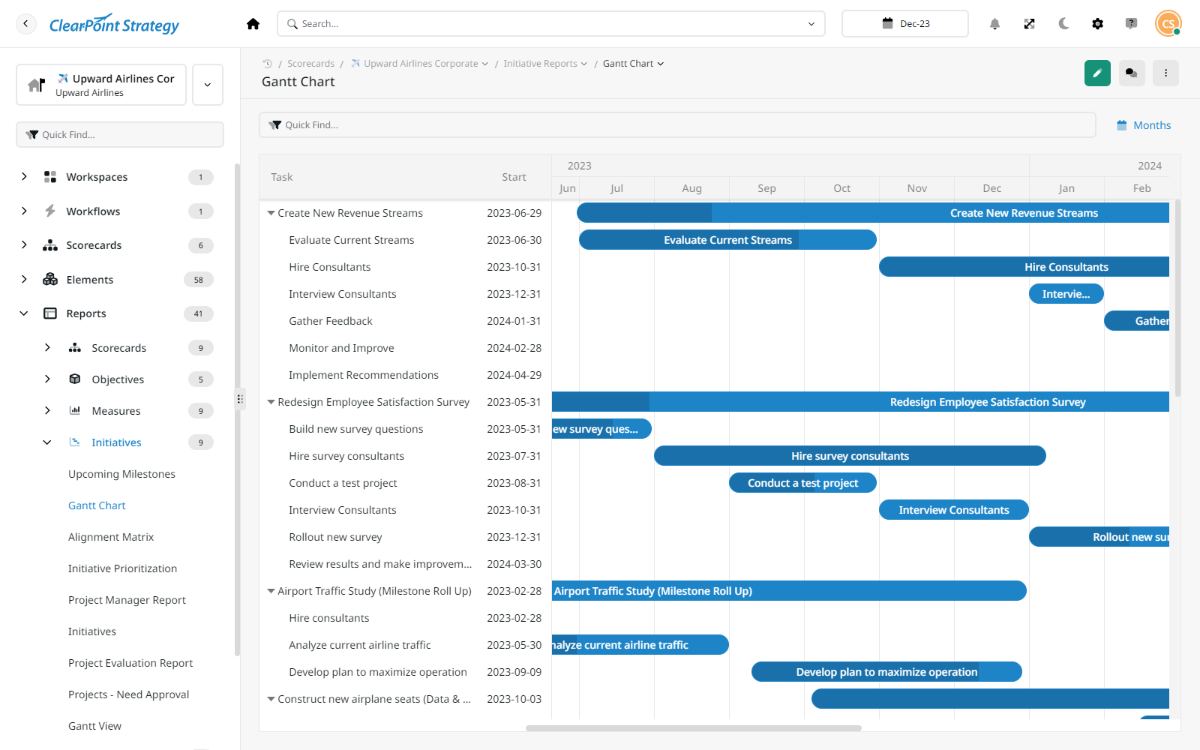Collapse the Reports tree section
This screenshot has height=750, width=1200.
pyautogui.click(x=24, y=313)
